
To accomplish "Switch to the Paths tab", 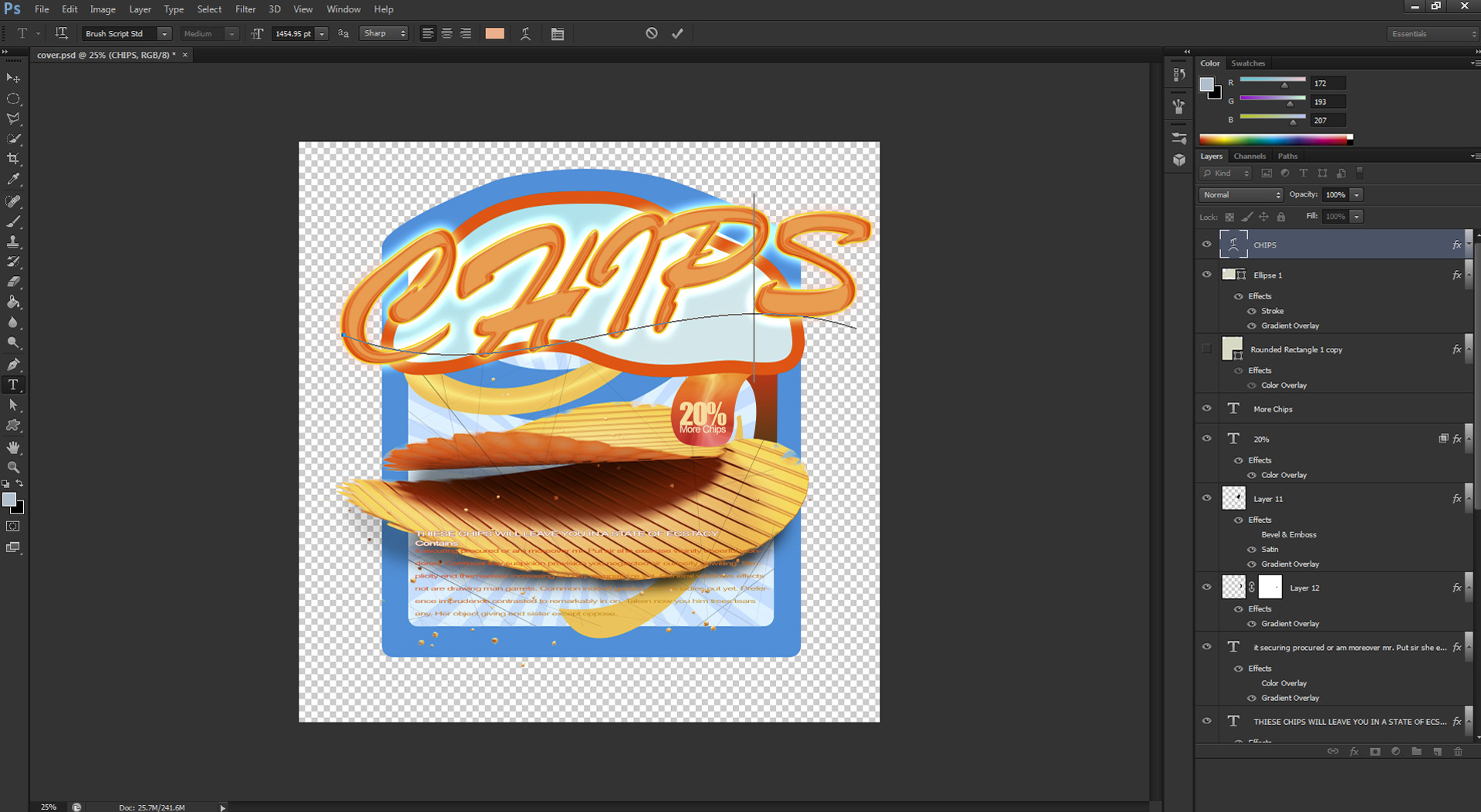I will click(1287, 156).
